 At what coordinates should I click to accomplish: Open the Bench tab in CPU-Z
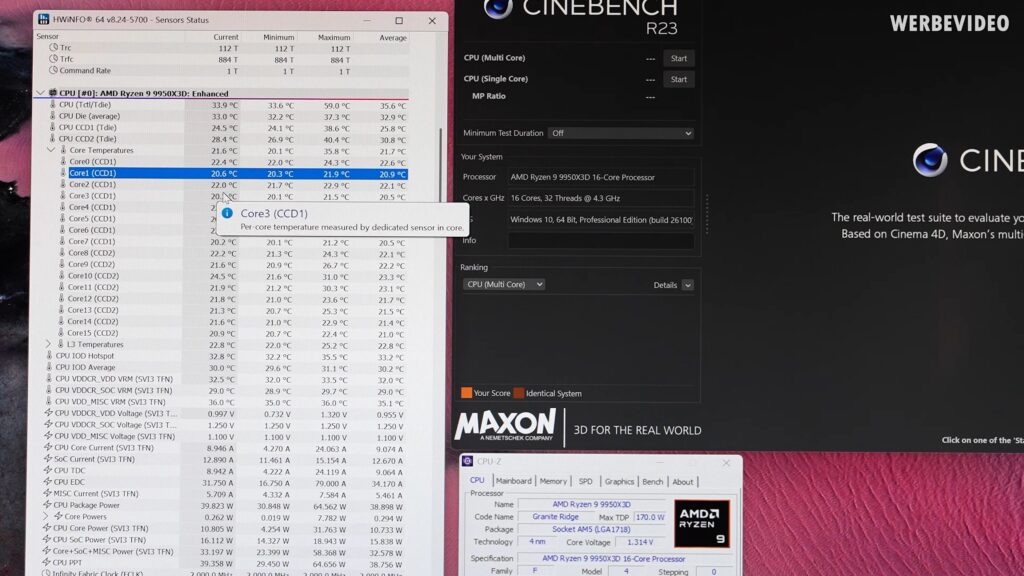pyautogui.click(x=652, y=481)
